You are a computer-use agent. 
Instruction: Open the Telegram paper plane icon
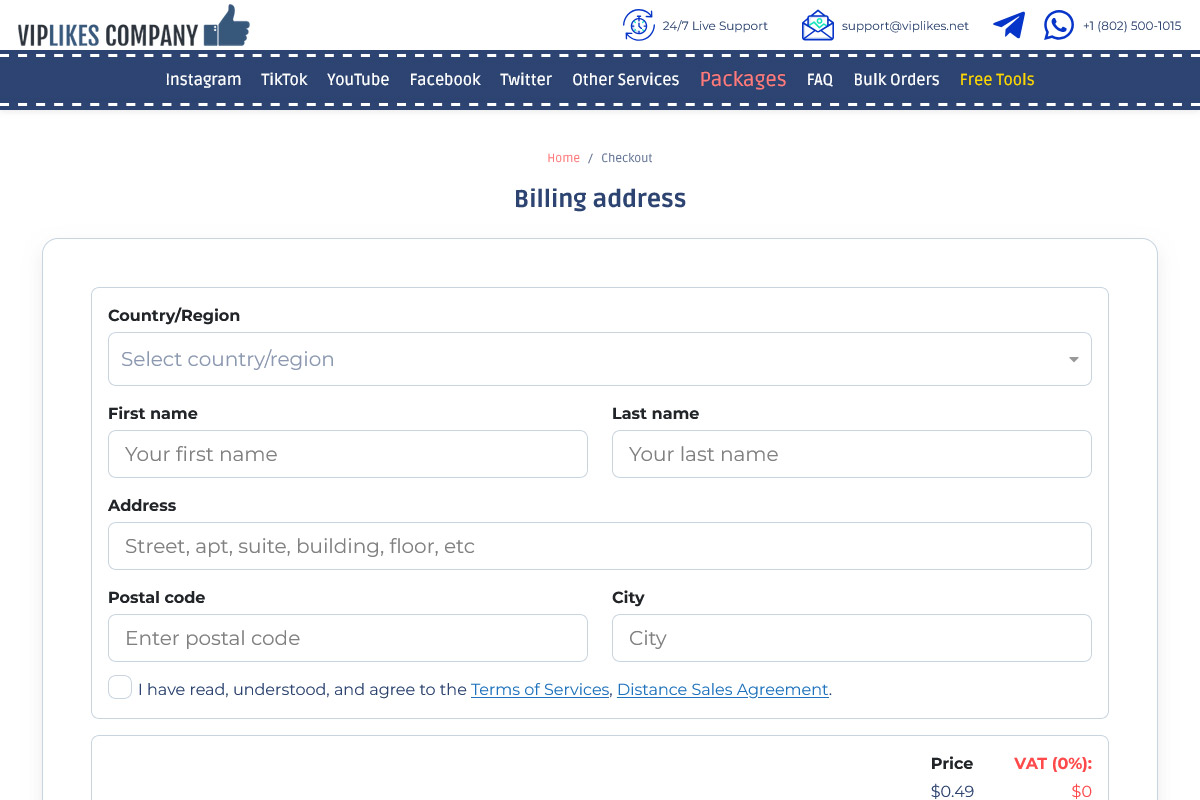(1009, 25)
